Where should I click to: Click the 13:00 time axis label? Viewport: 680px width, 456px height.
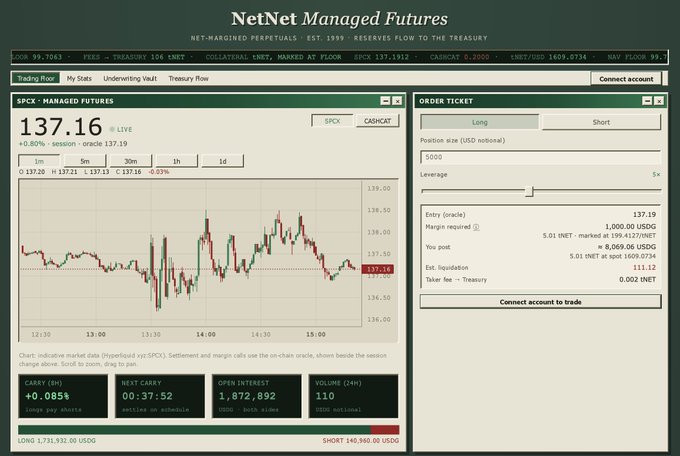pos(96,335)
